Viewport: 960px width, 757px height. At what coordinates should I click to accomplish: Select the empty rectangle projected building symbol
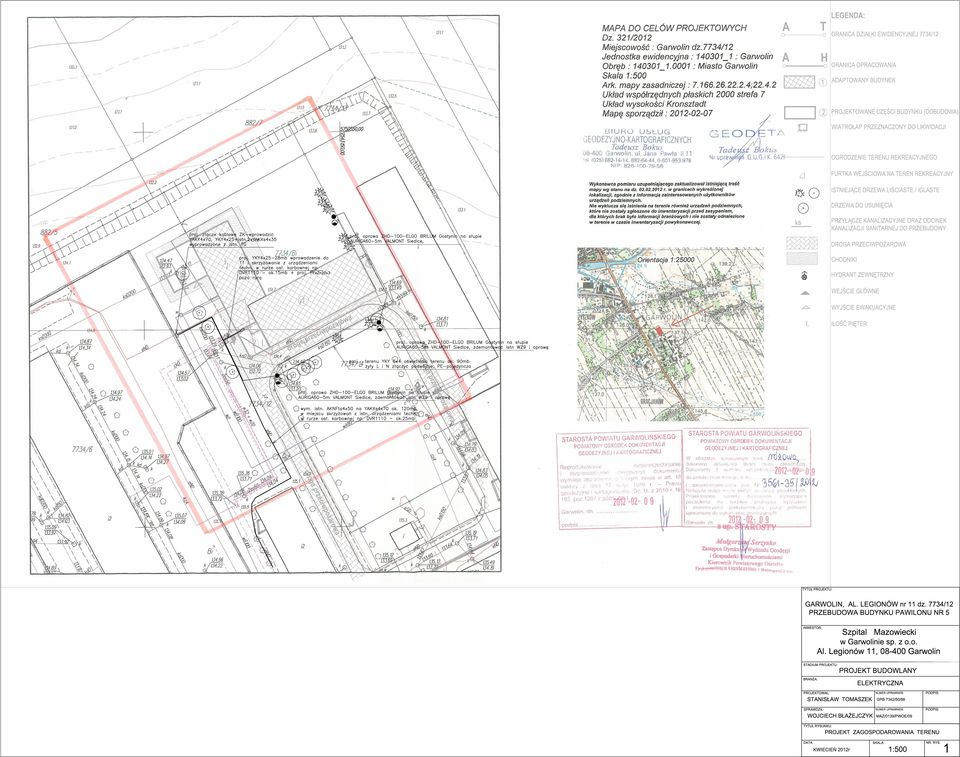[800, 112]
